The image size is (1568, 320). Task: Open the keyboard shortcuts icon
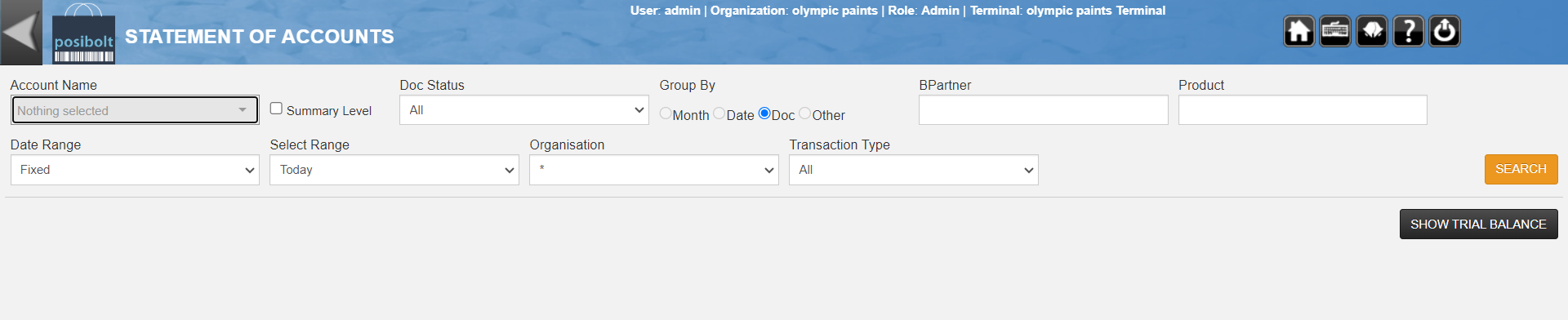click(1335, 32)
